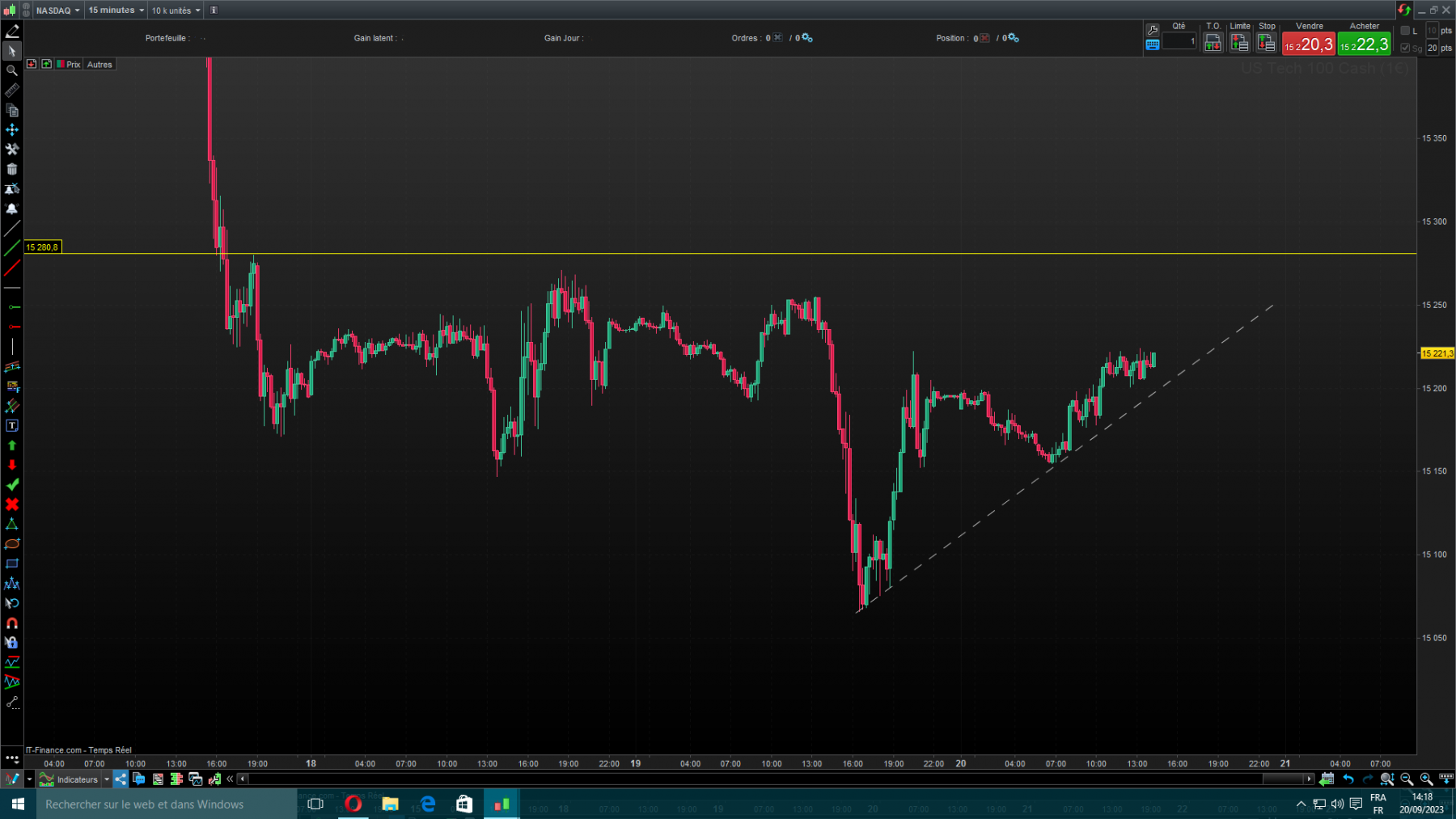
Task: Select the red trend line tool
Action: click(x=12, y=268)
